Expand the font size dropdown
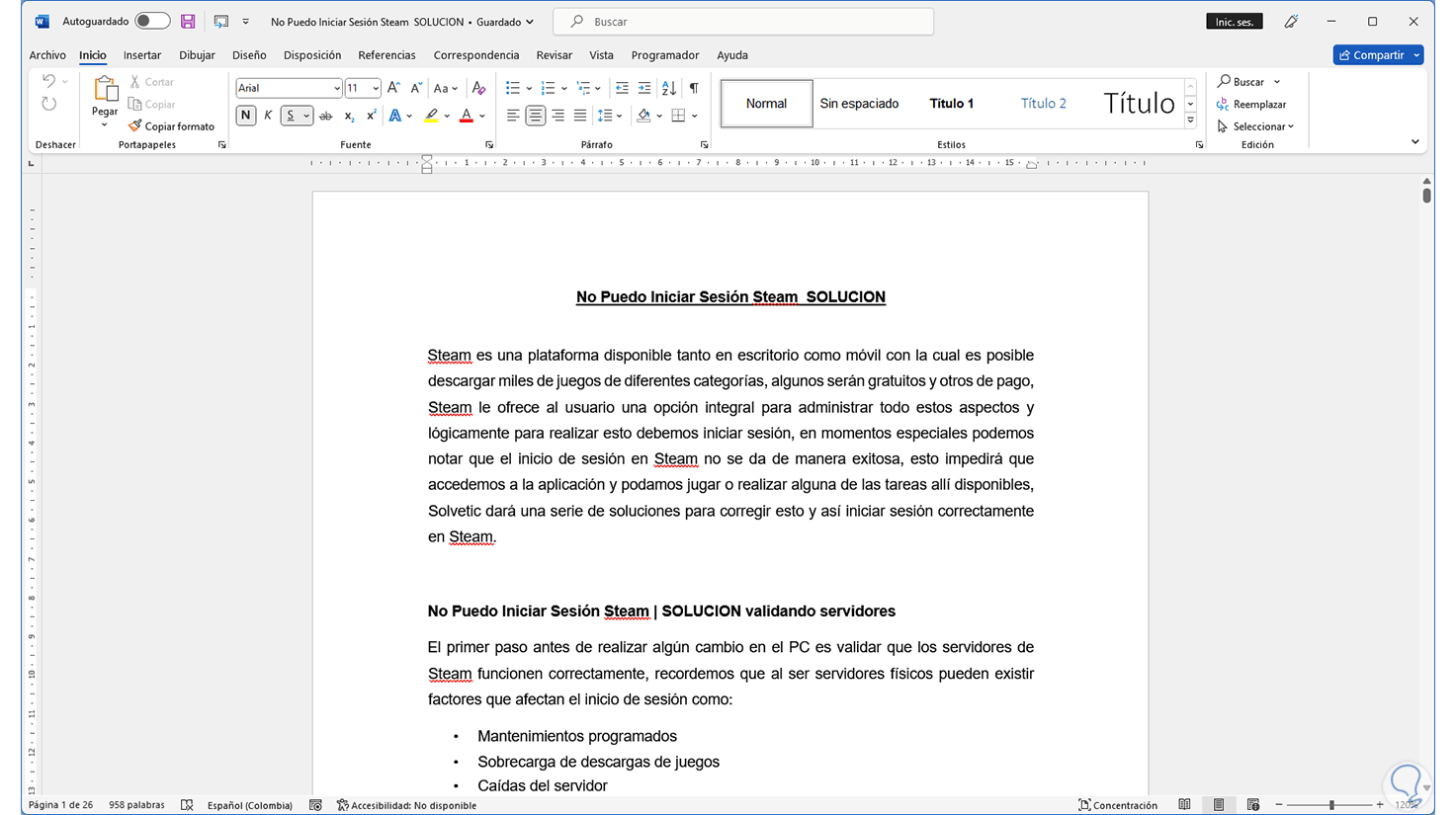1456x815 pixels. (376, 89)
